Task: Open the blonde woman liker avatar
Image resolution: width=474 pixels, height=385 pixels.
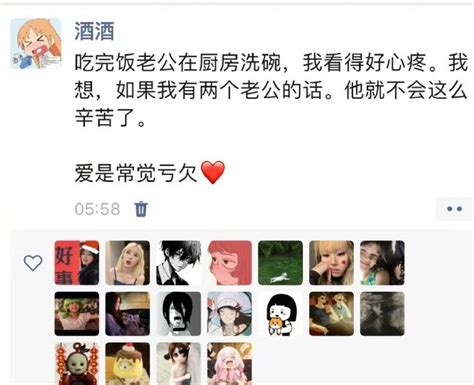Action: coord(128,263)
